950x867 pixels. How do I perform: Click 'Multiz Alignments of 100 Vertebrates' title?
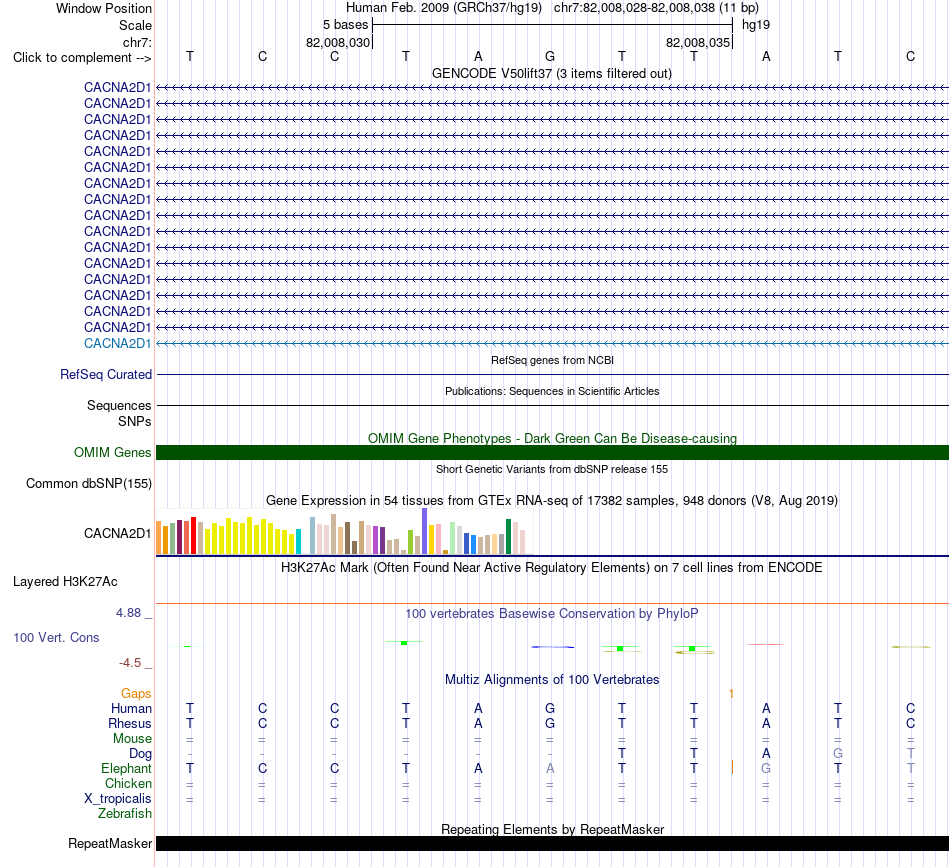(552, 680)
